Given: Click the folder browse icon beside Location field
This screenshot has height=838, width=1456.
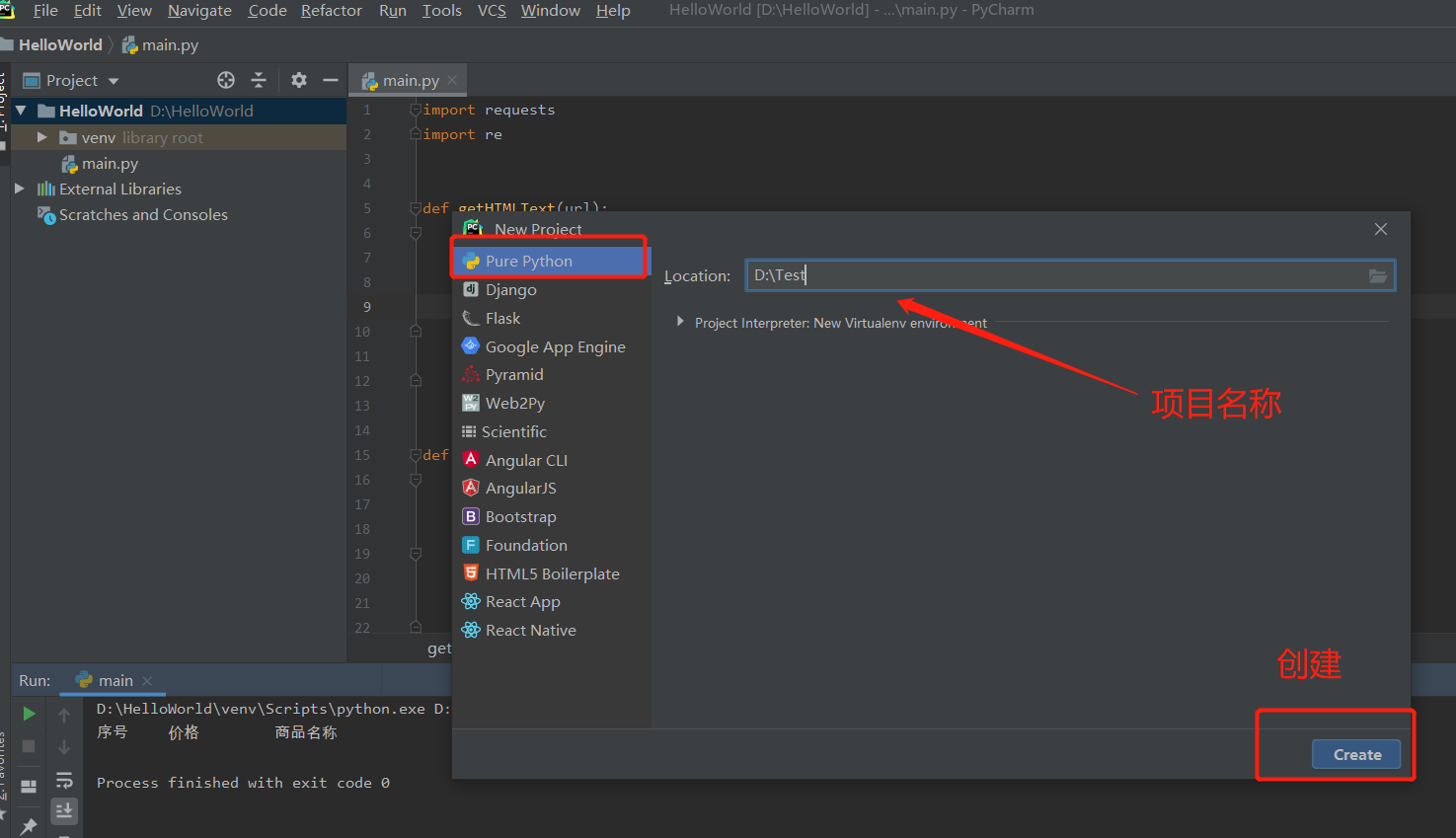Looking at the screenshot, I should 1377,275.
